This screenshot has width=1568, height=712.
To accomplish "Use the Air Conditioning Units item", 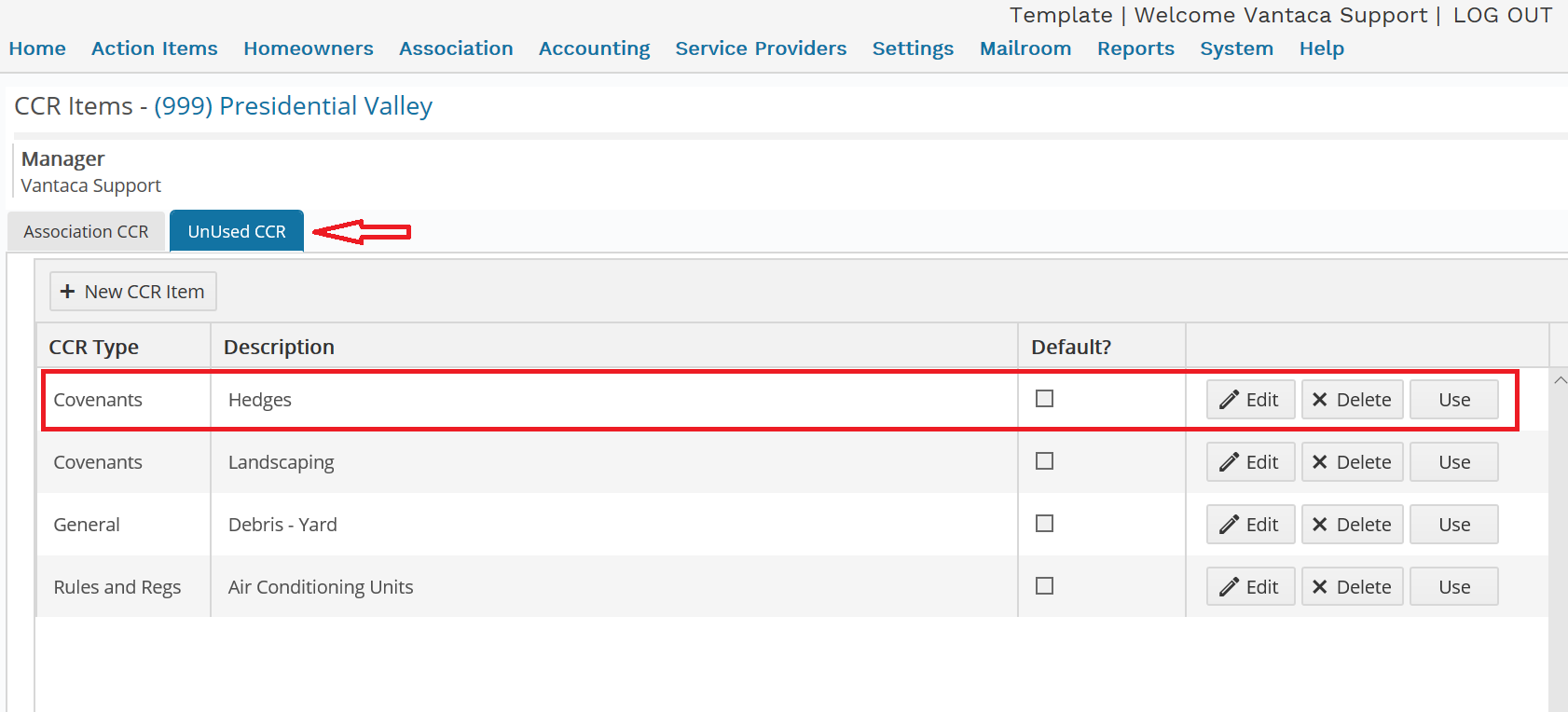I will (x=1453, y=587).
